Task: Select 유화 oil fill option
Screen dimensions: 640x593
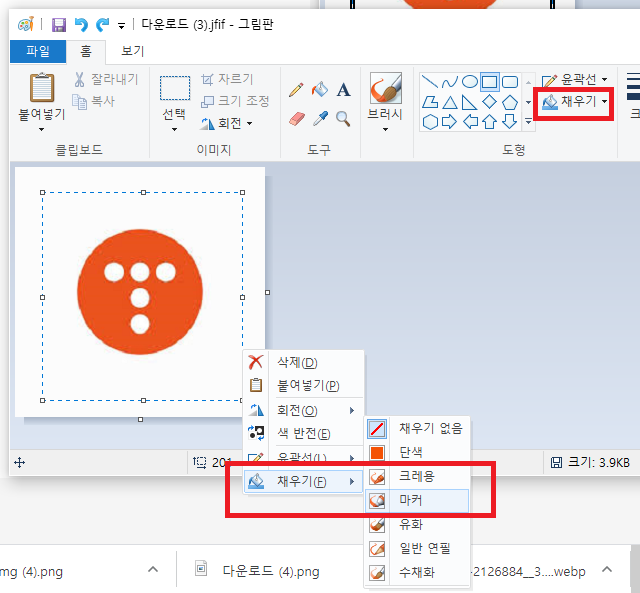Action: [x=418, y=524]
